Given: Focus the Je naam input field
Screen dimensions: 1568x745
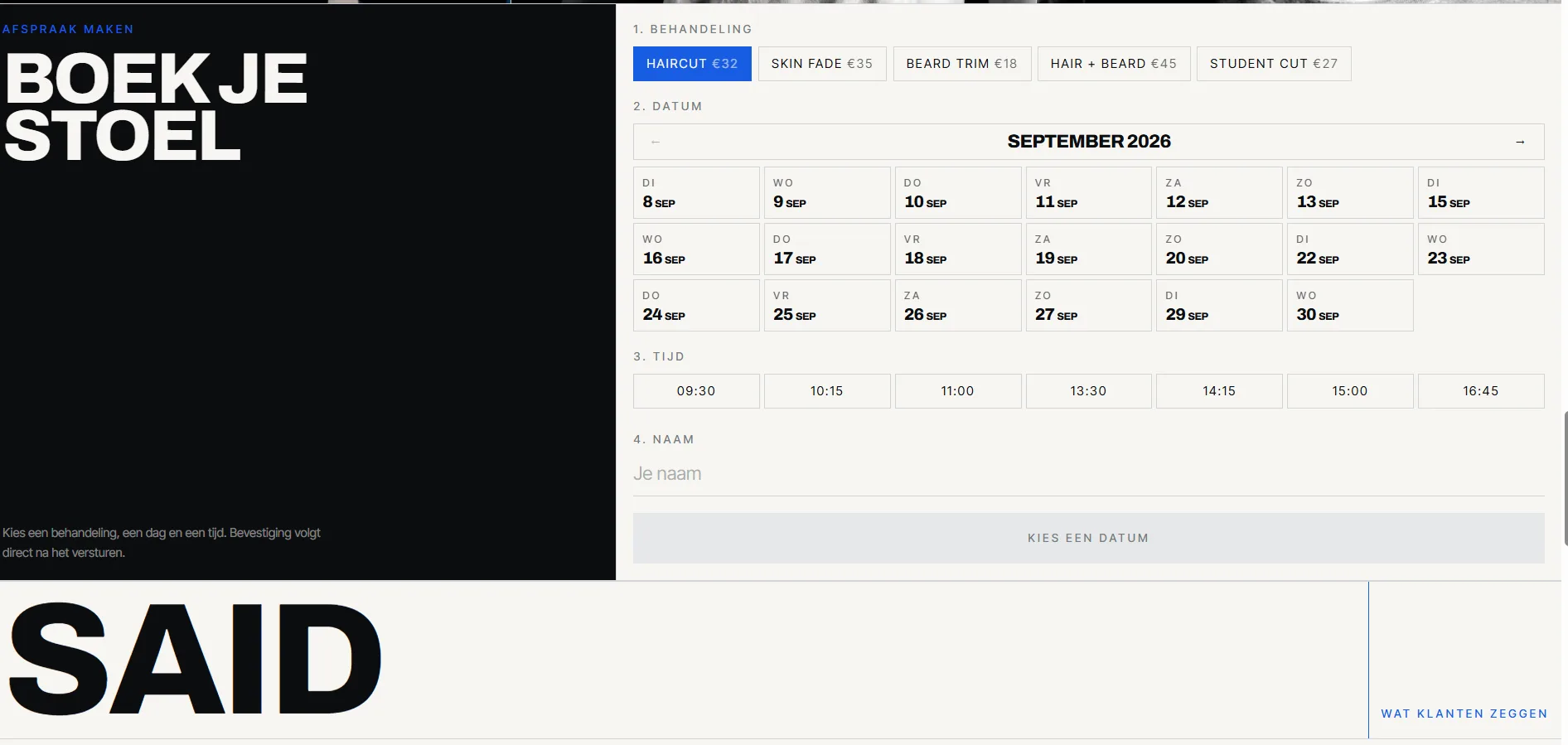Looking at the screenshot, I should (1089, 475).
